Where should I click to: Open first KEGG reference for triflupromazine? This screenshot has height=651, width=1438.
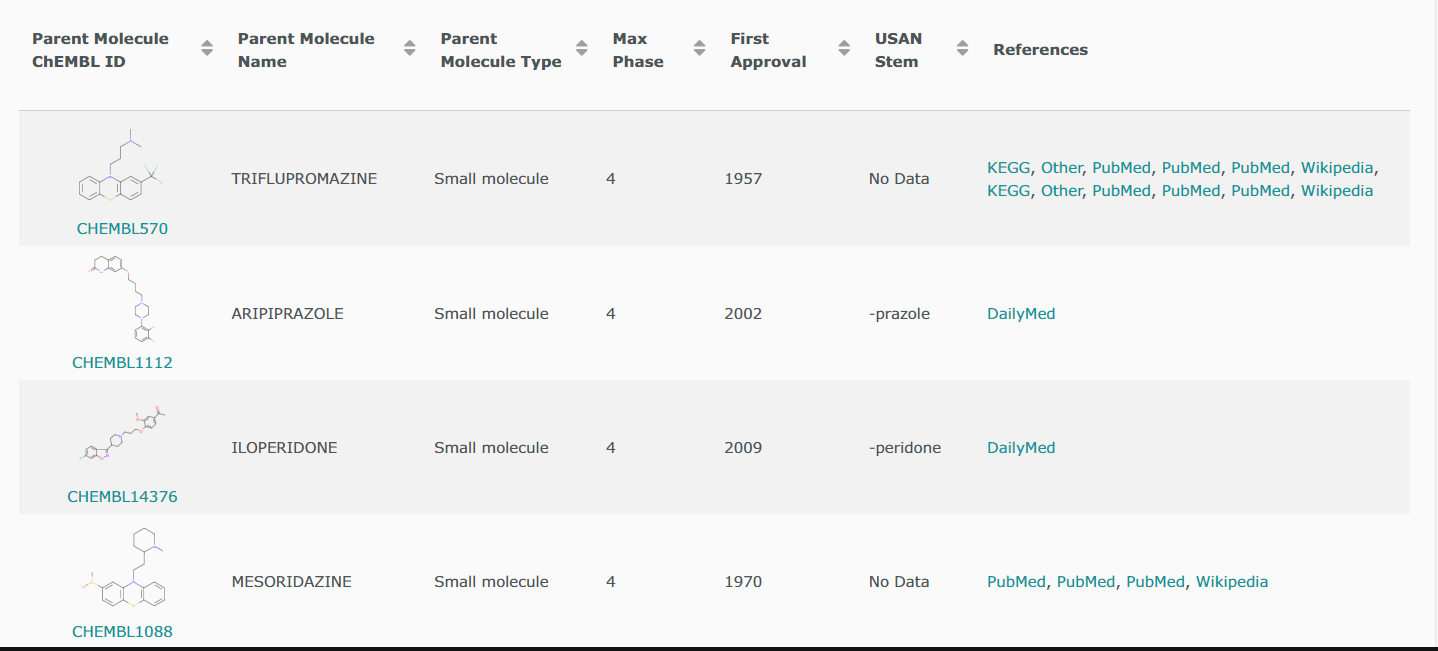(1008, 168)
